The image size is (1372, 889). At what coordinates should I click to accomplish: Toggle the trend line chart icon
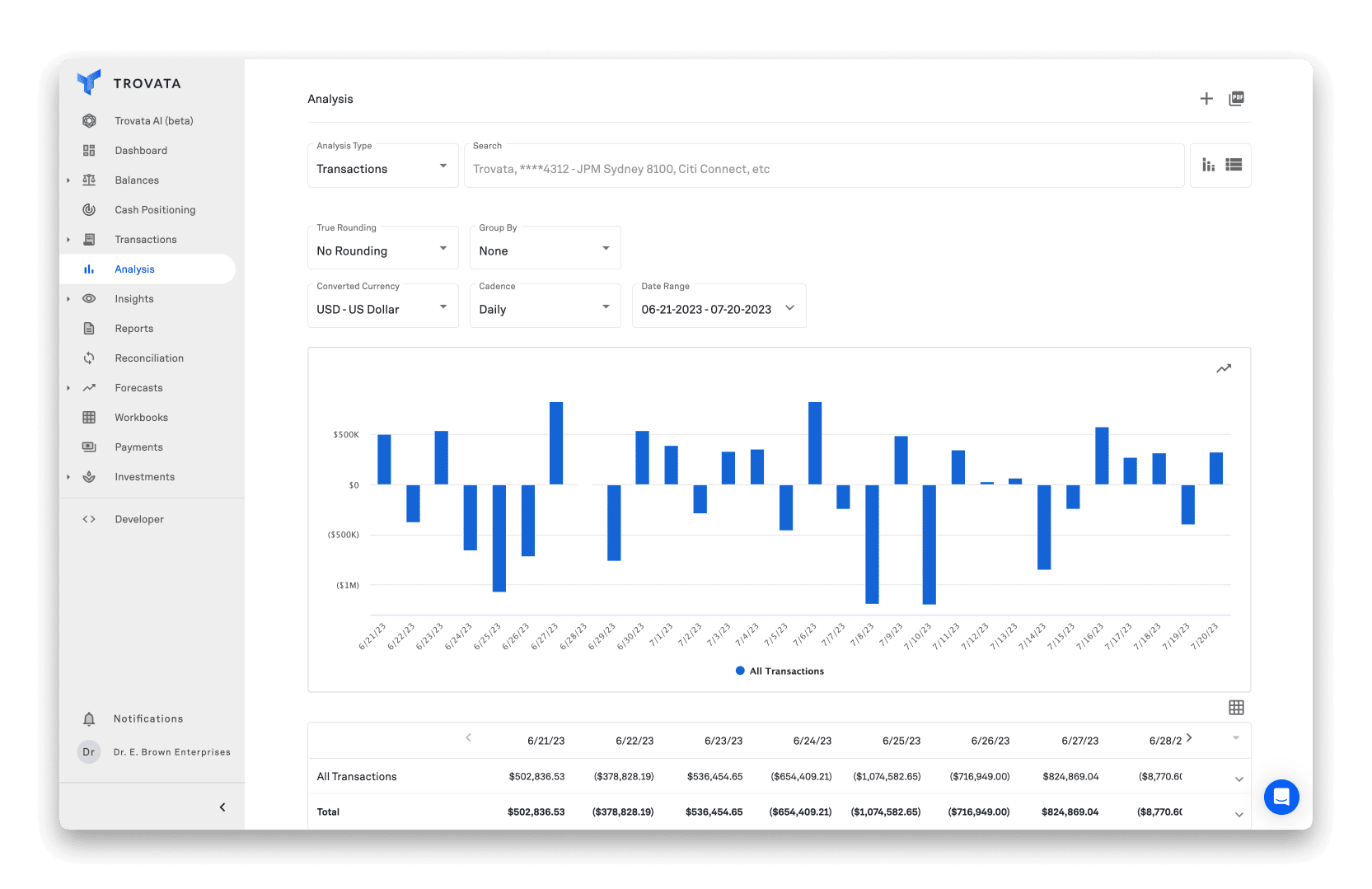tap(1224, 369)
